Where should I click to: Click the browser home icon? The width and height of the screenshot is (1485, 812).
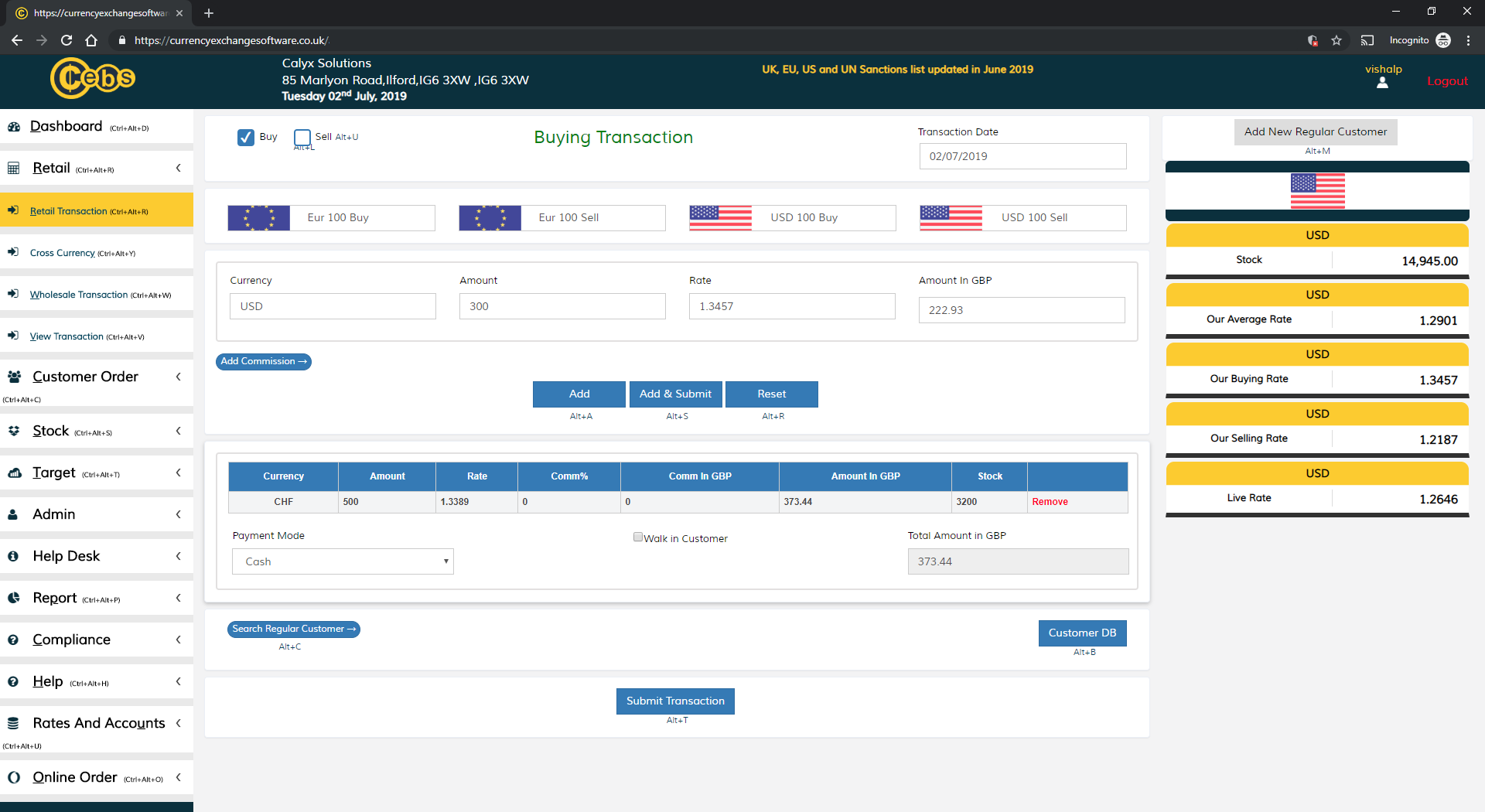pos(91,40)
